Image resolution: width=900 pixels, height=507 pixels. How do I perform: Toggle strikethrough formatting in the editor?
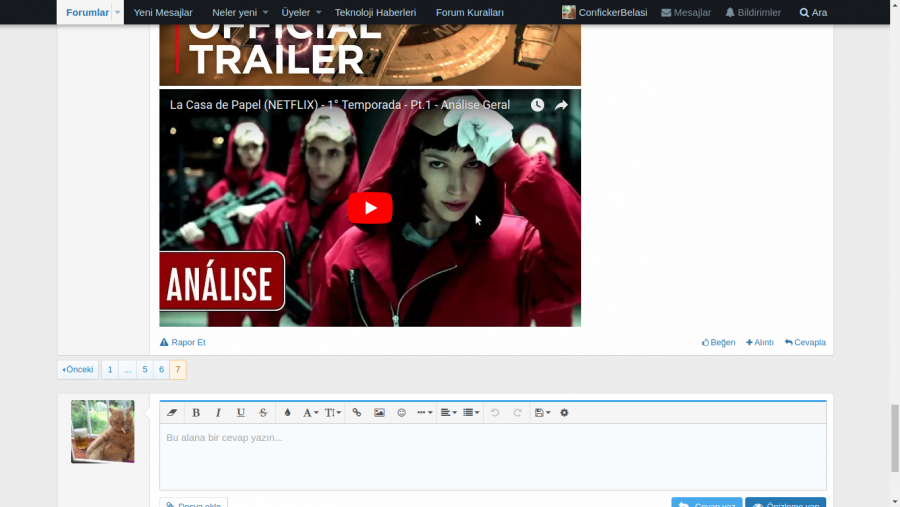click(263, 413)
